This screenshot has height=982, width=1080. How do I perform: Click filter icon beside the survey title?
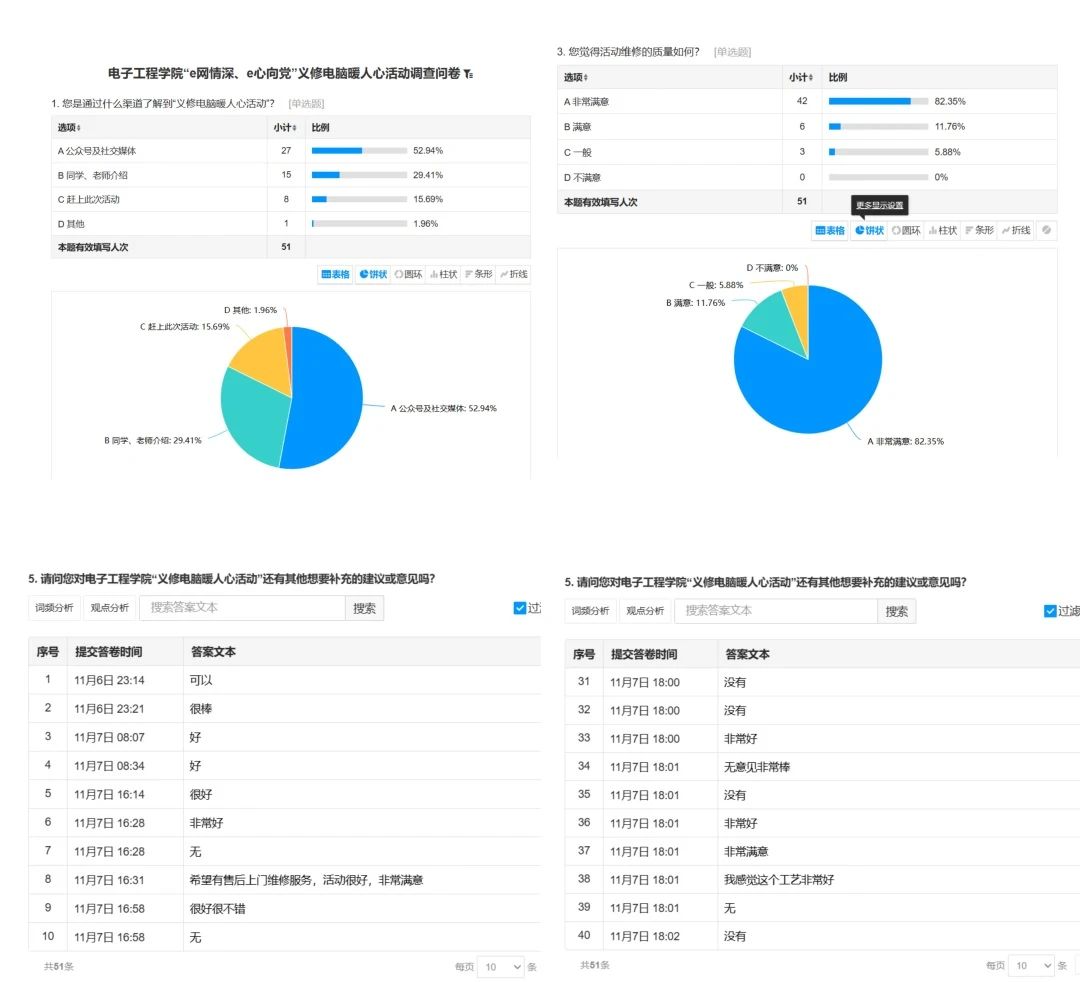point(469,74)
